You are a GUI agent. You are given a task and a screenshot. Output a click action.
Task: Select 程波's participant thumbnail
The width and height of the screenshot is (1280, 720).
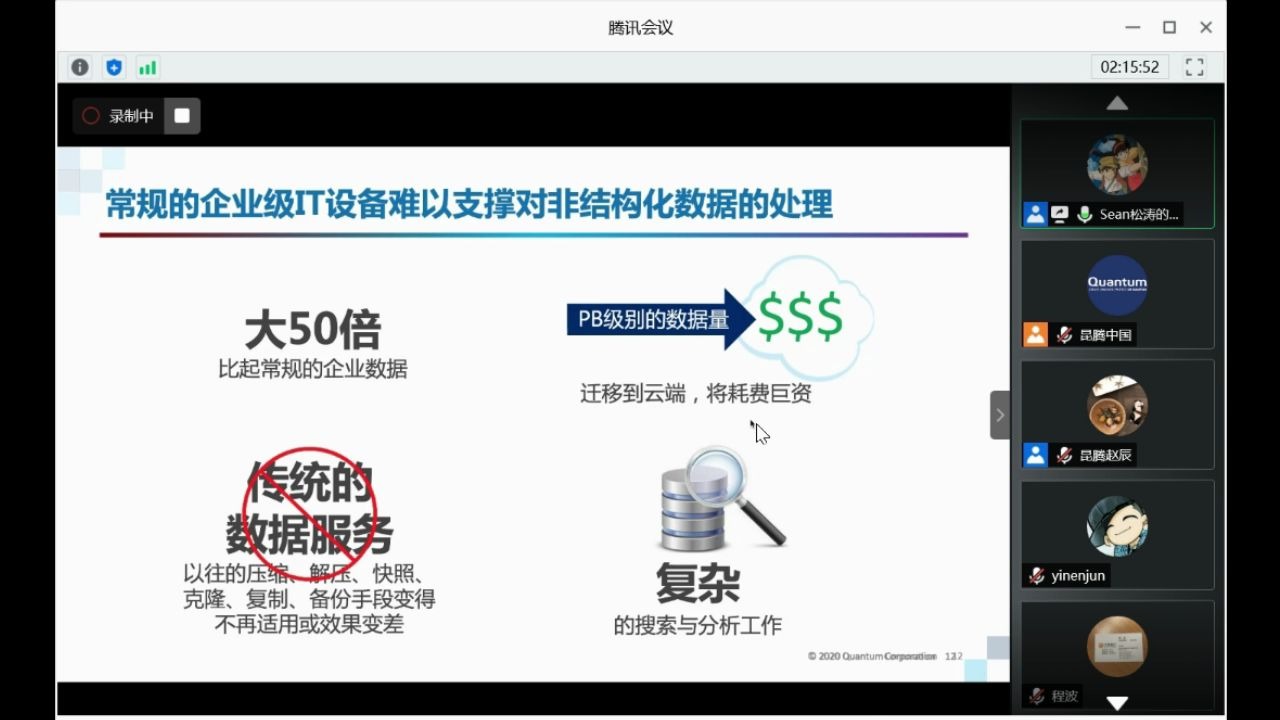pyautogui.click(x=1116, y=646)
